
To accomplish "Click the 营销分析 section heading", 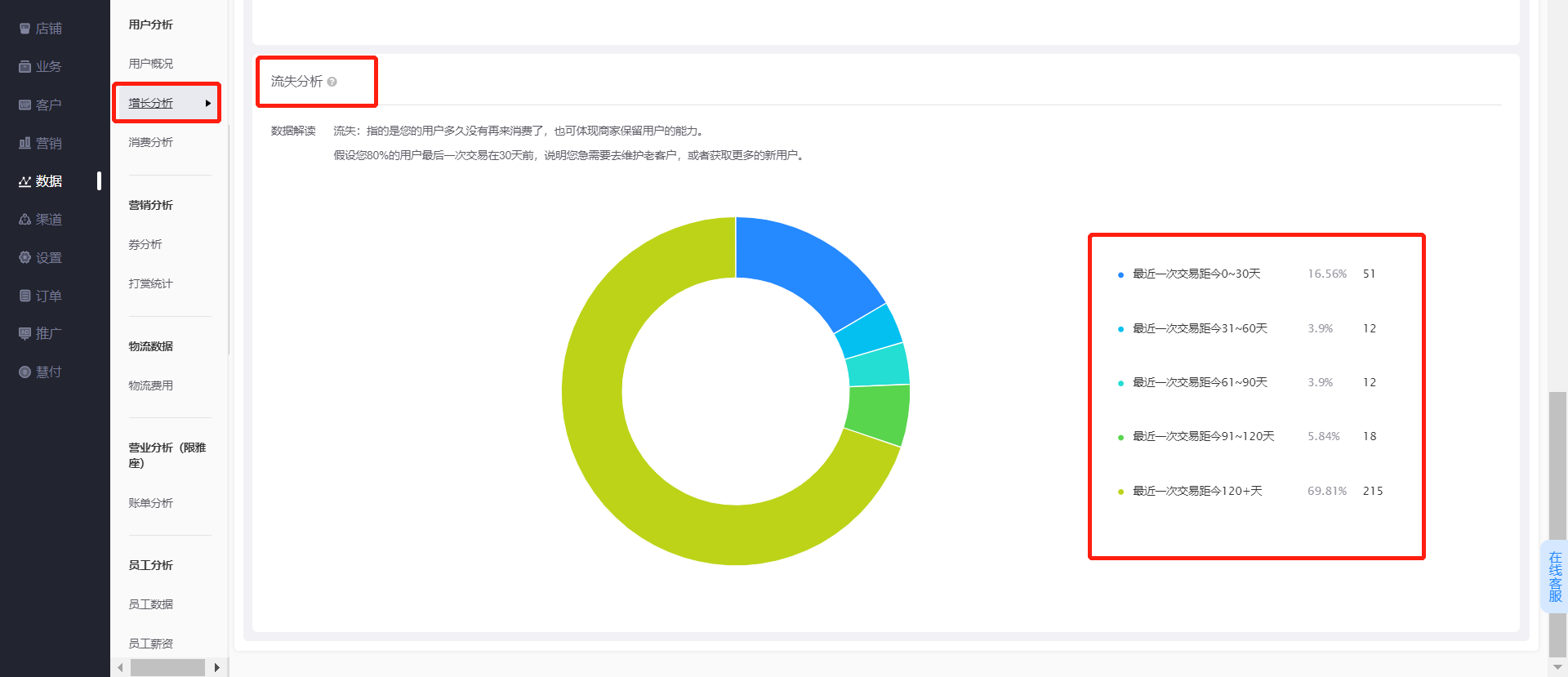I will point(151,205).
